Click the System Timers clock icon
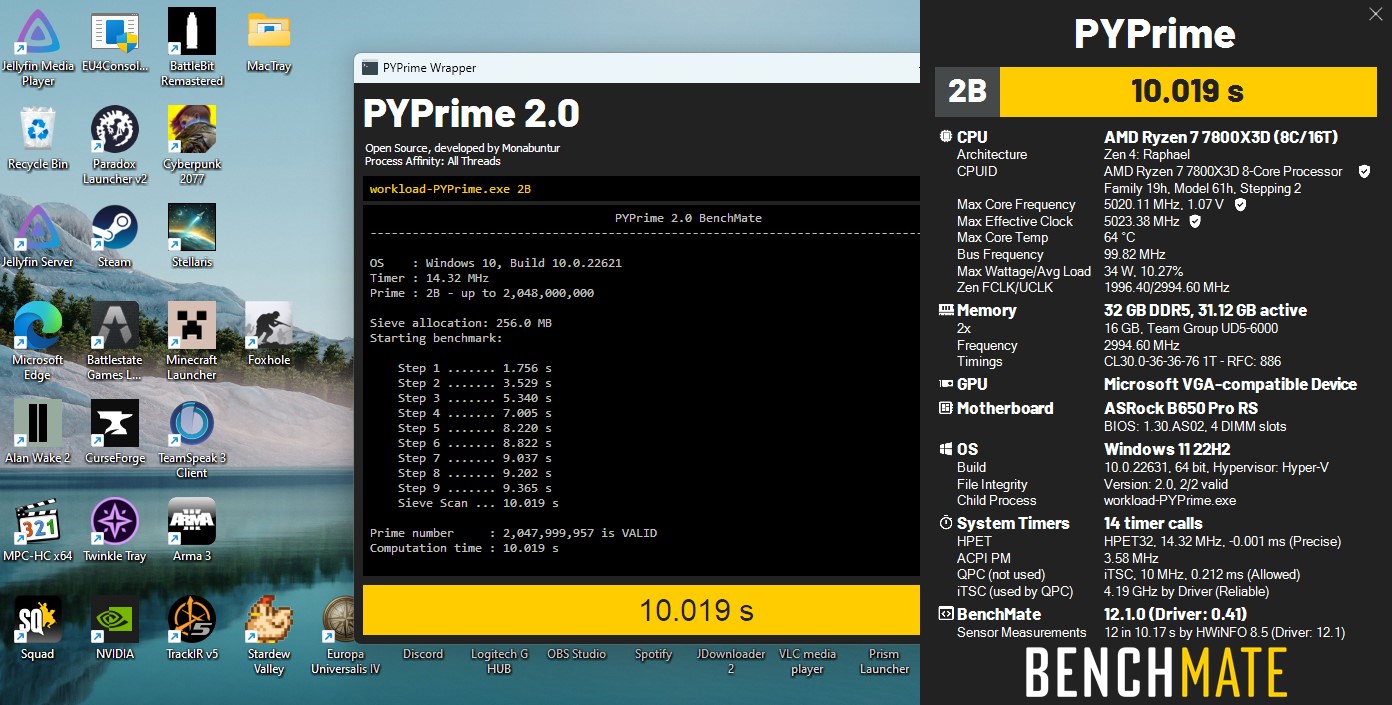The image size is (1392, 705). click(945, 523)
